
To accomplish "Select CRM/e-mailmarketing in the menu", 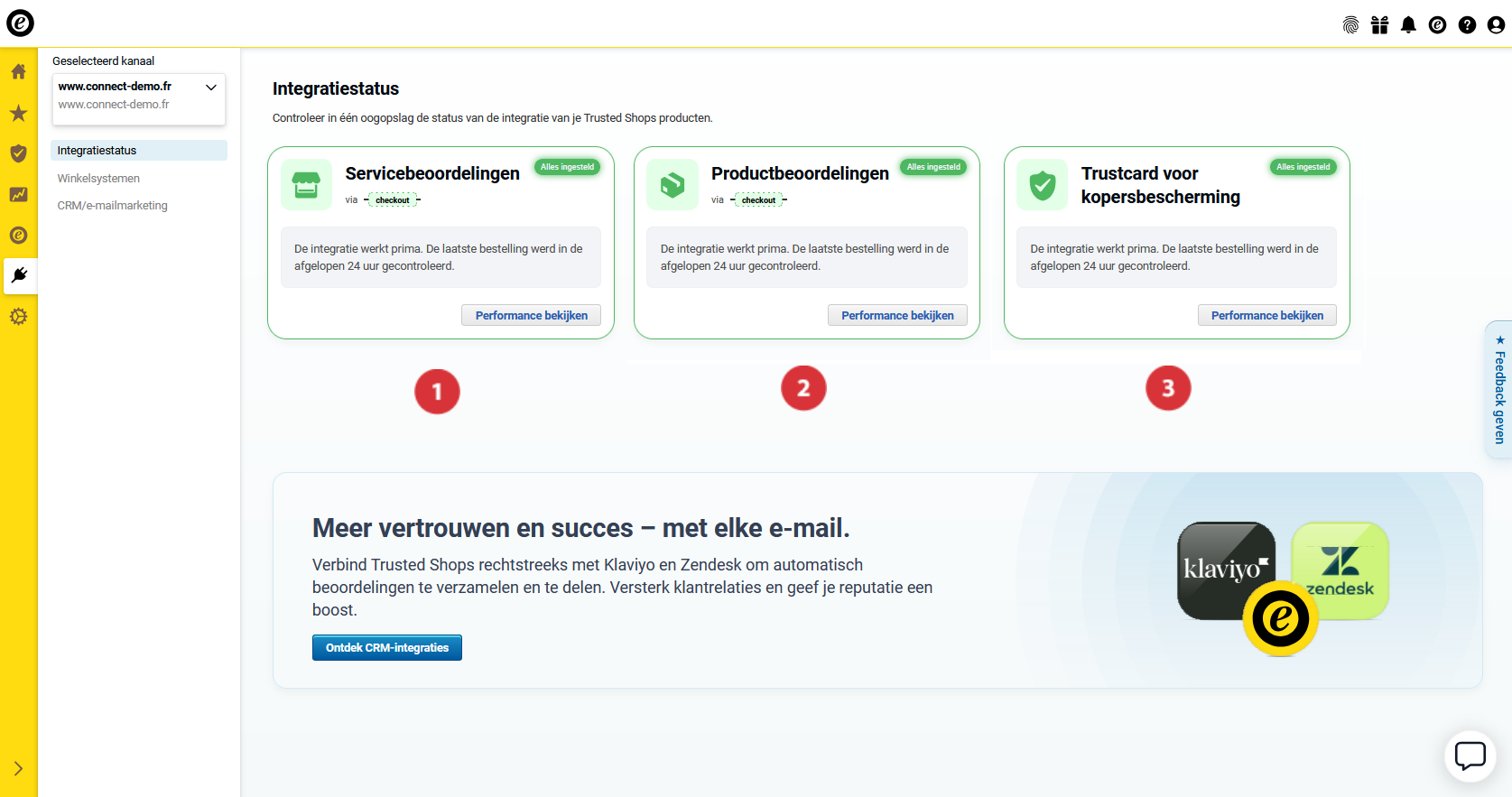I will tap(112, 206).
